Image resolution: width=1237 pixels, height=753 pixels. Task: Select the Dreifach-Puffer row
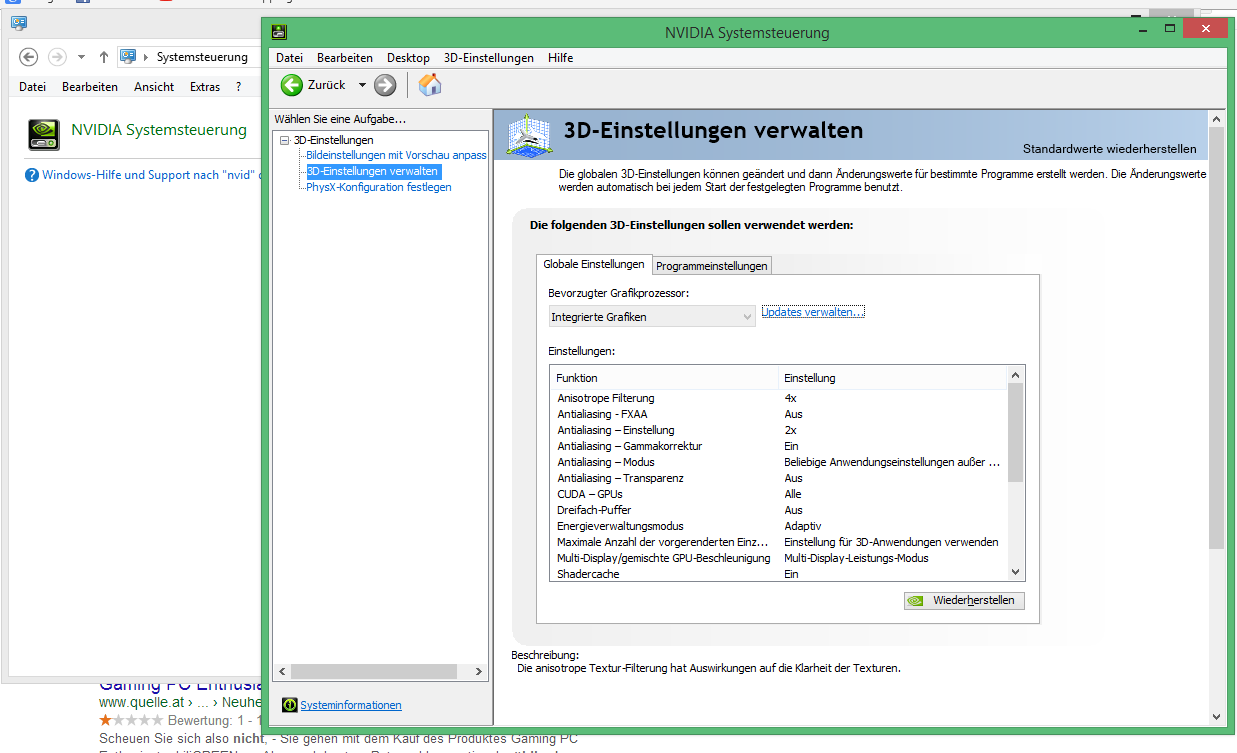tap(778, 510)
